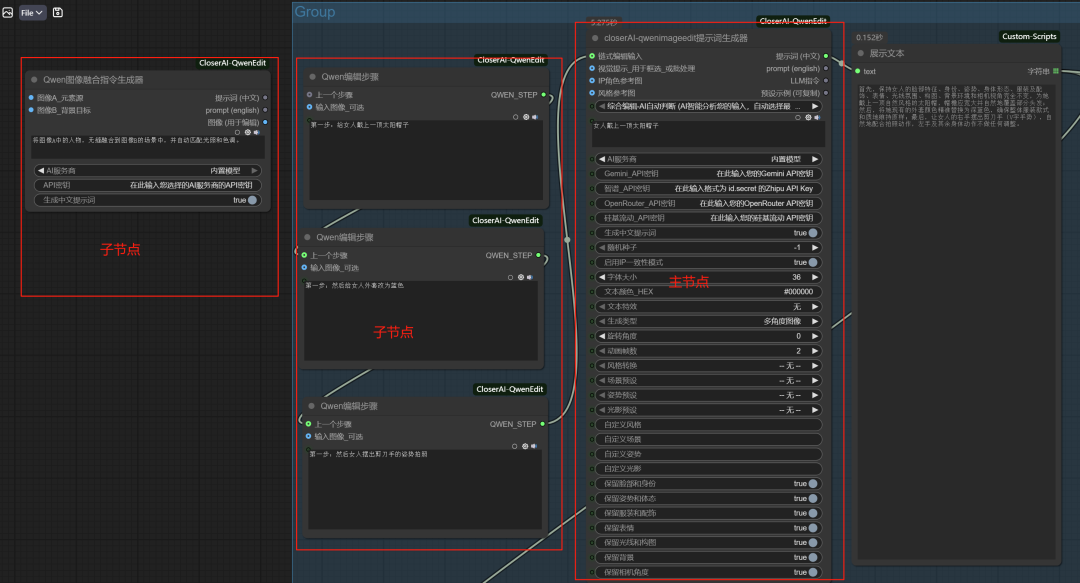The image size is (1080, 583).
Task: Collapse the Qwen图像融合指令生成器 node via its title dot
Action: pos(34,80)
